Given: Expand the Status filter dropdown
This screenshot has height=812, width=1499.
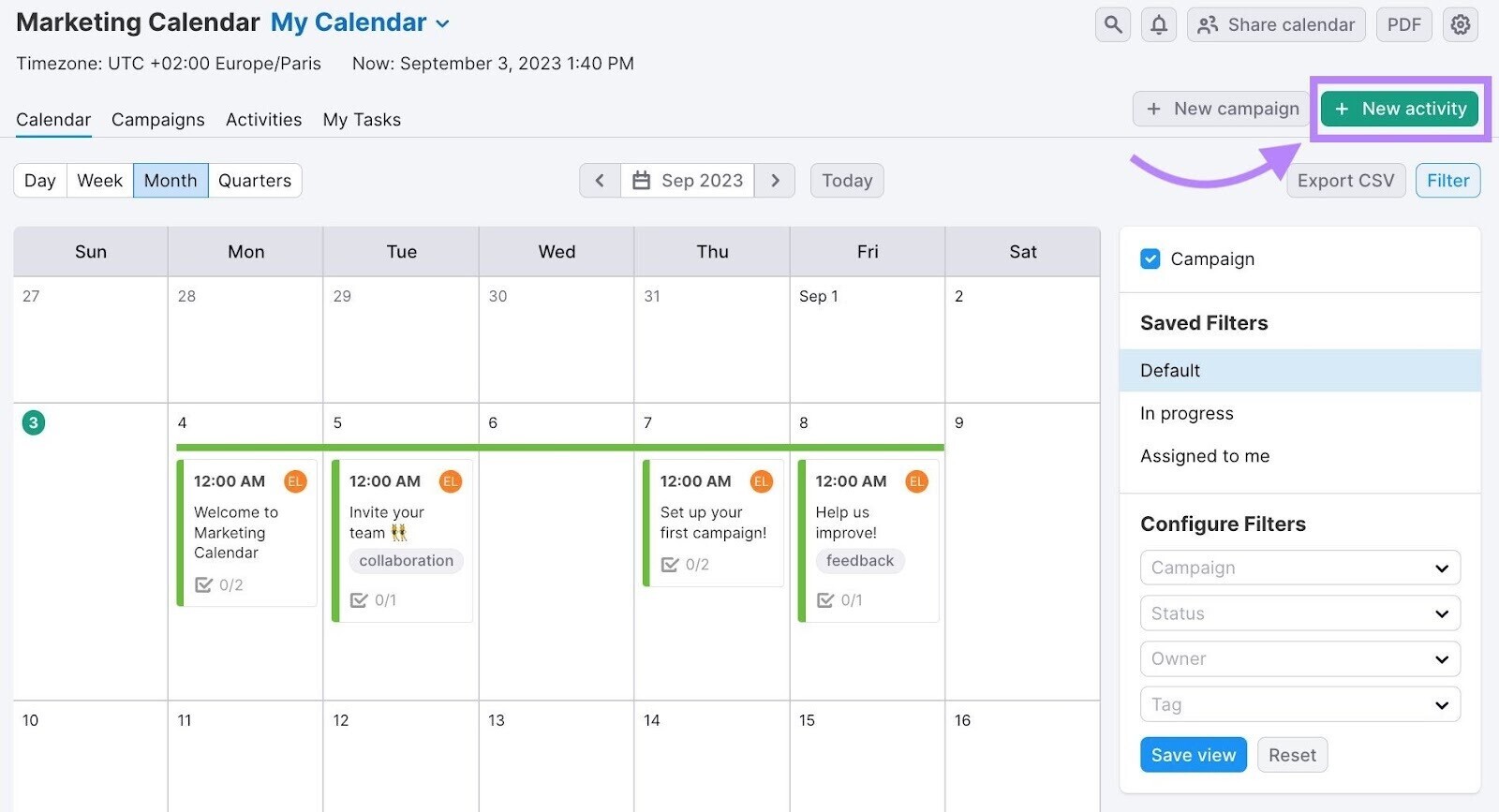Looking at the screenshot, I should pos(1299,613).
